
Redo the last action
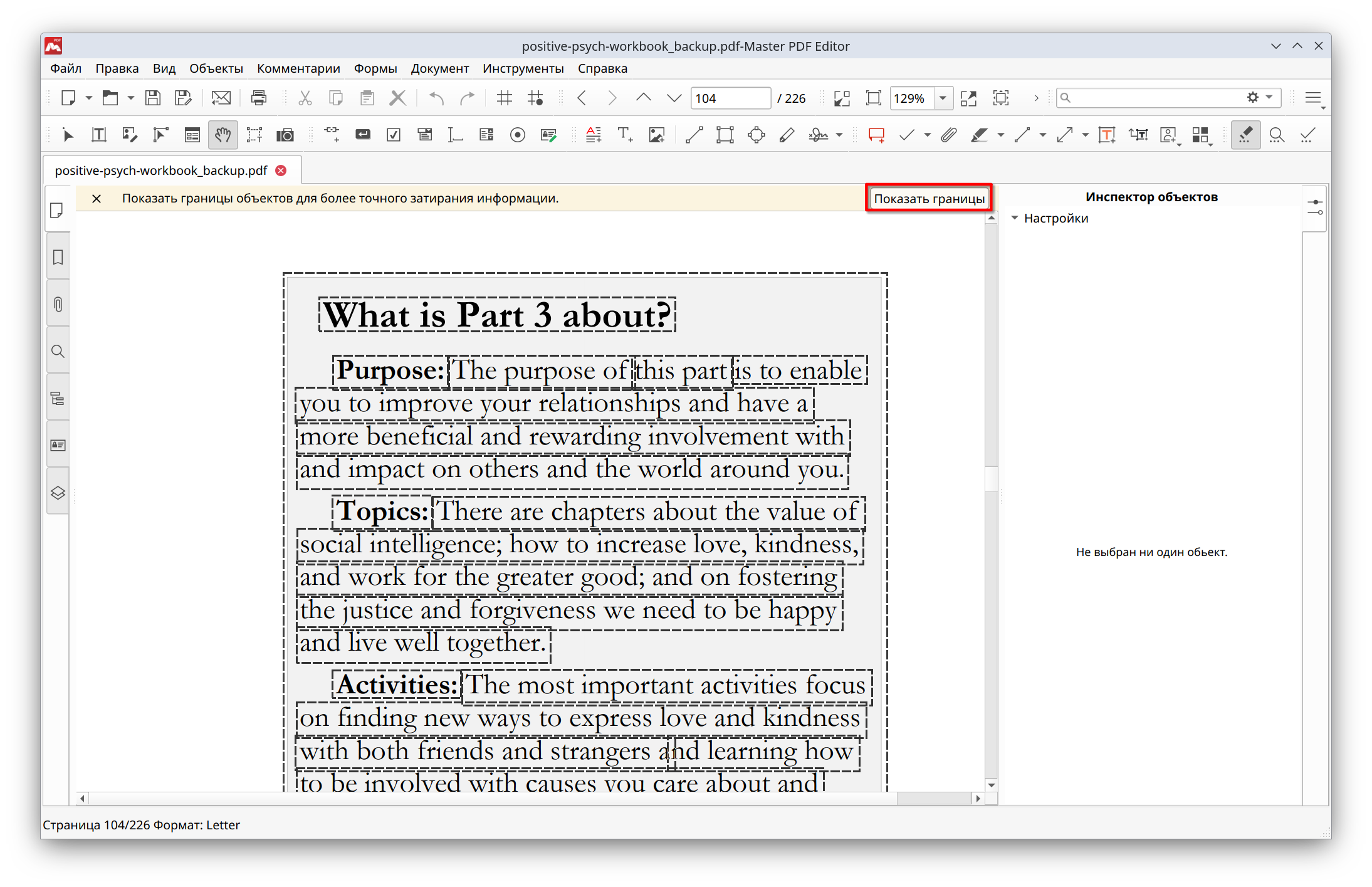click(468, 98)
